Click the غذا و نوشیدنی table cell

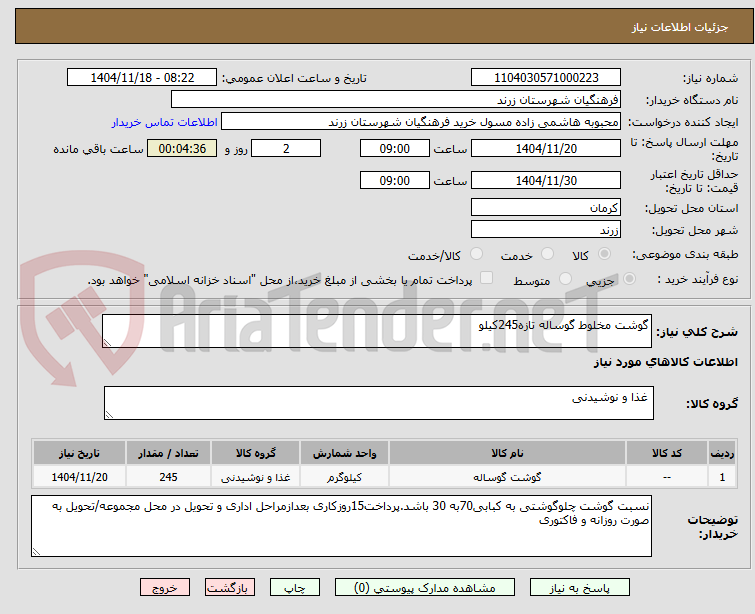point(256,477)
